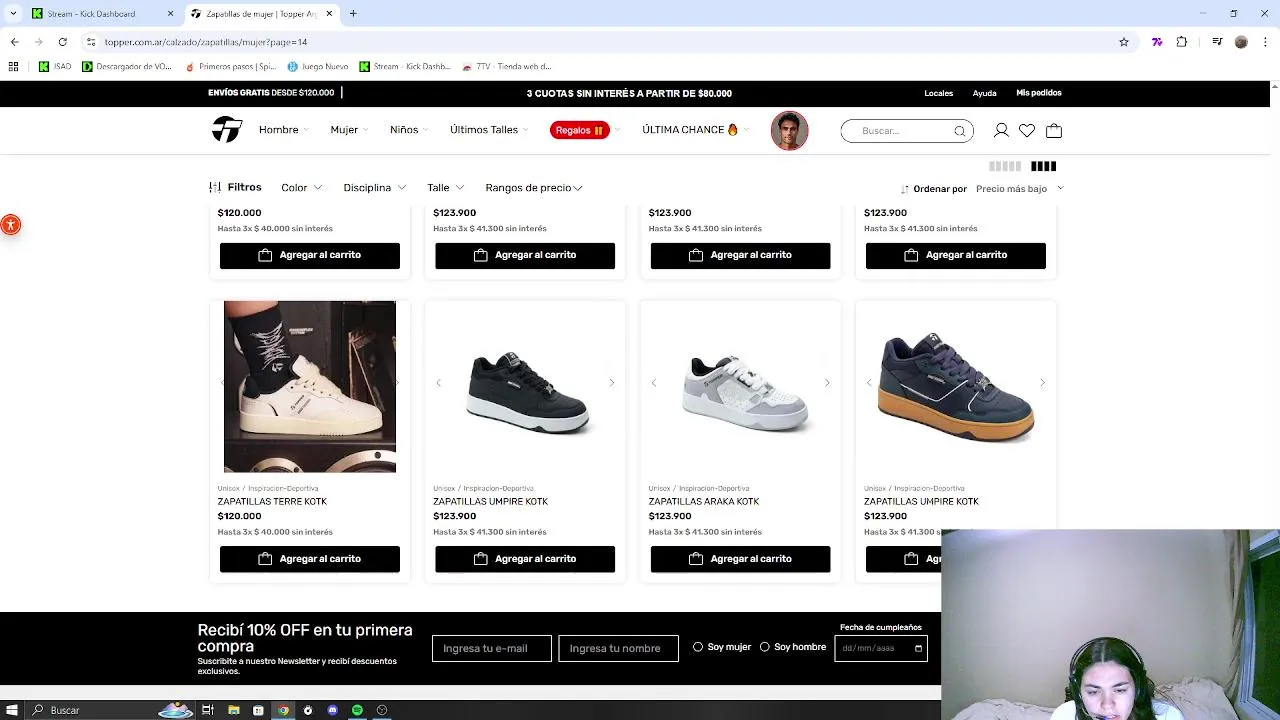The height and width of the screenshot is (720, 1280).
Task: Show previous image of Araka Kotk
Action: pos(653,383)
